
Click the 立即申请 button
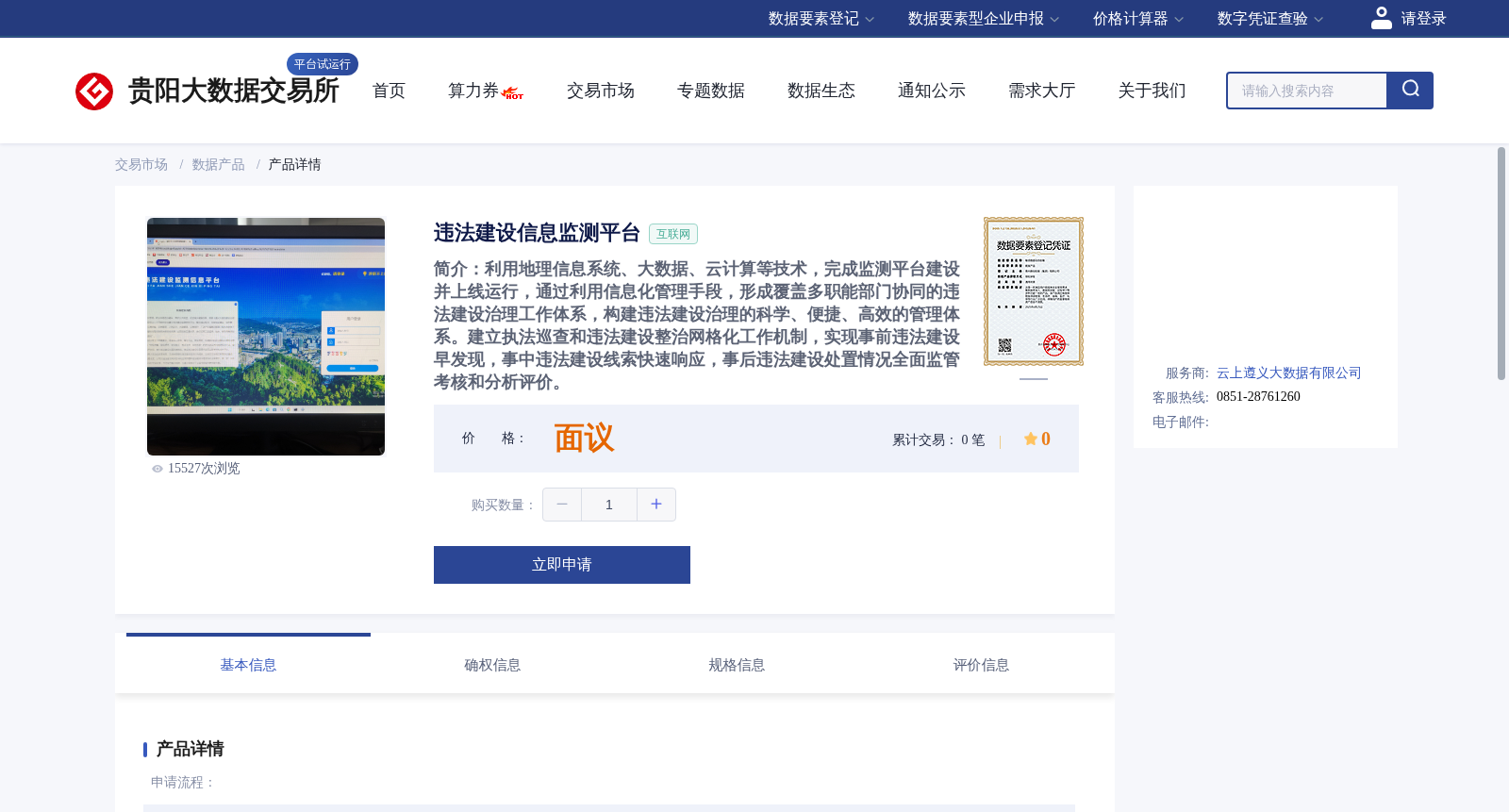pos(562,565)
